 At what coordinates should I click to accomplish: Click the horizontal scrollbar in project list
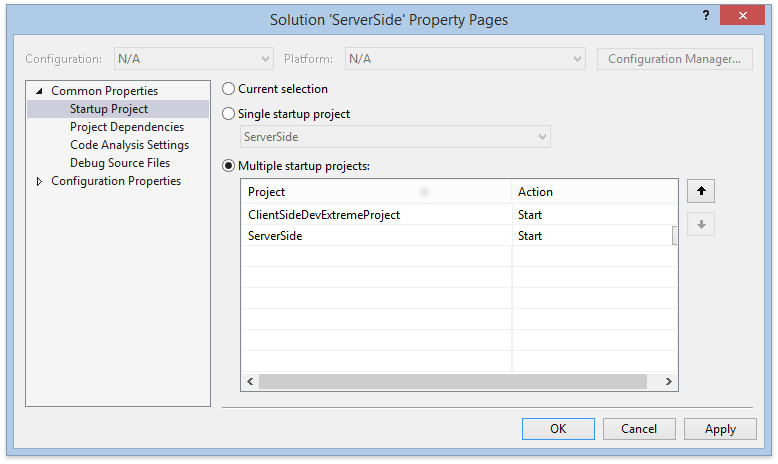(451, 381)
